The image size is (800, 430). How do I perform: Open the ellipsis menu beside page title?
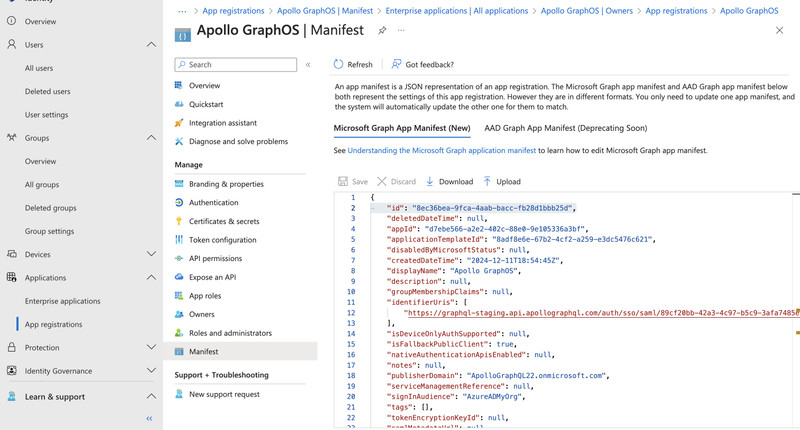click(x=401, y=31)
